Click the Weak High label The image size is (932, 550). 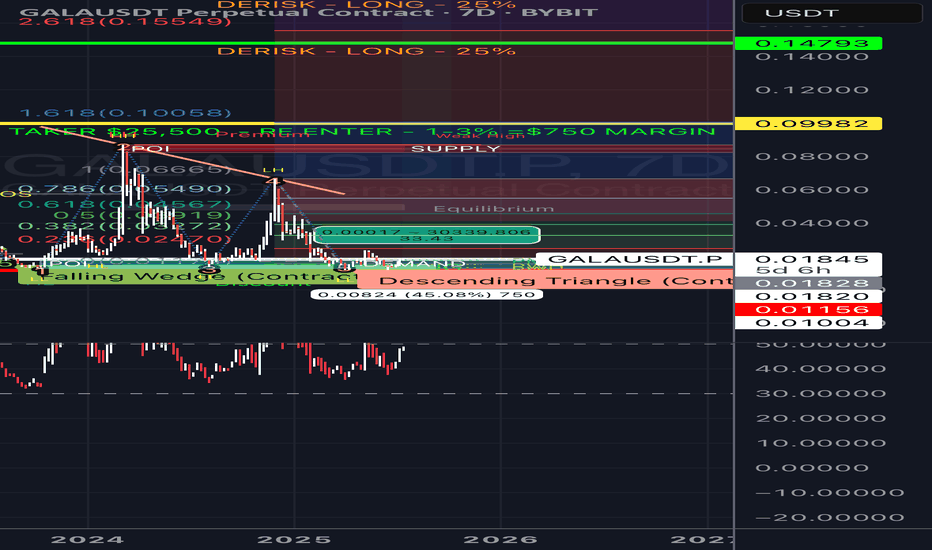tap(481, 136)
